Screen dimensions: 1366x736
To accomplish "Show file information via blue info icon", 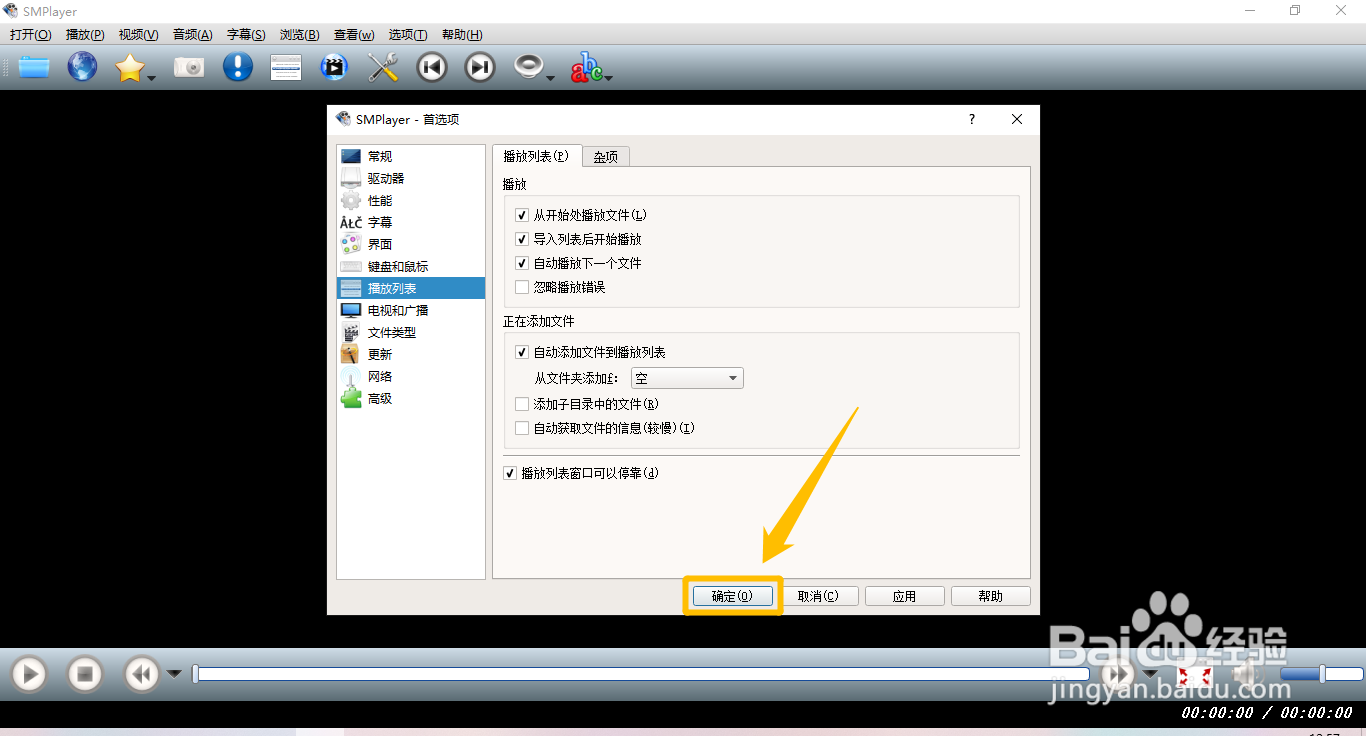I will coord(237,67).
